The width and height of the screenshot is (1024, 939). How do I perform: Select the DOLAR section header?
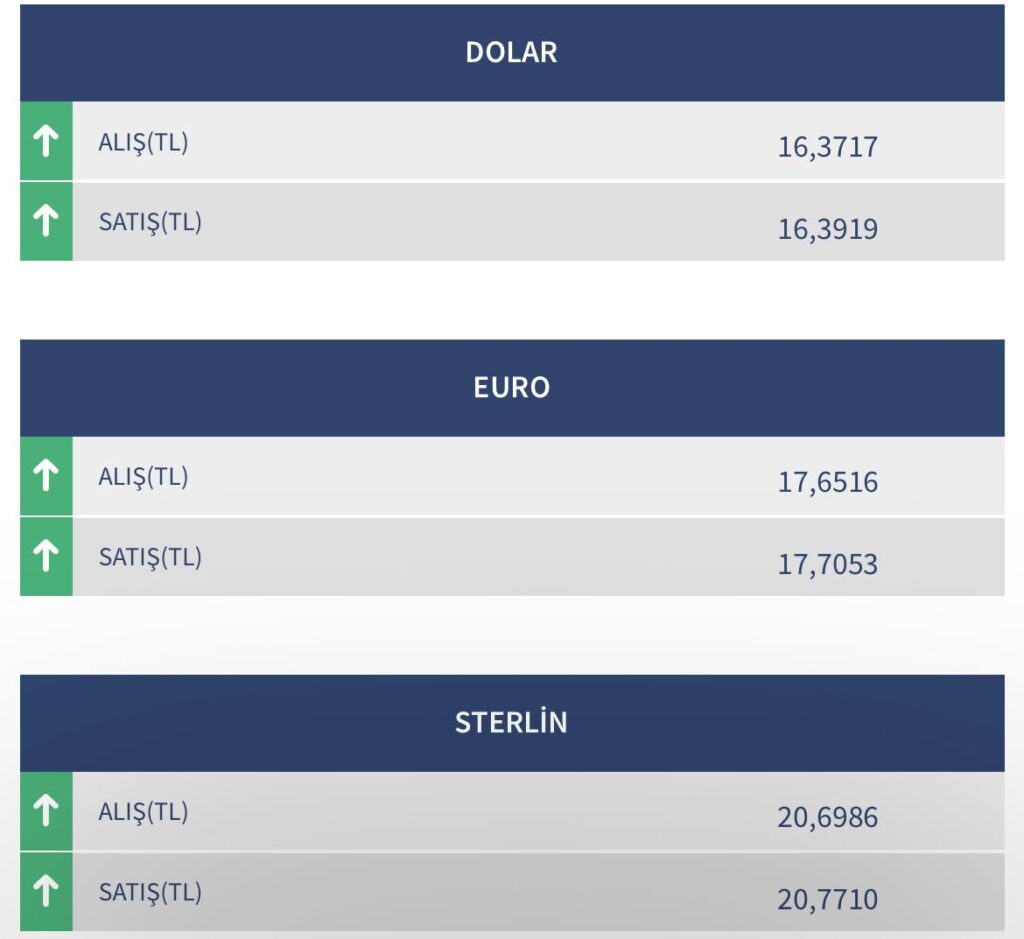[x=512, y=53]
